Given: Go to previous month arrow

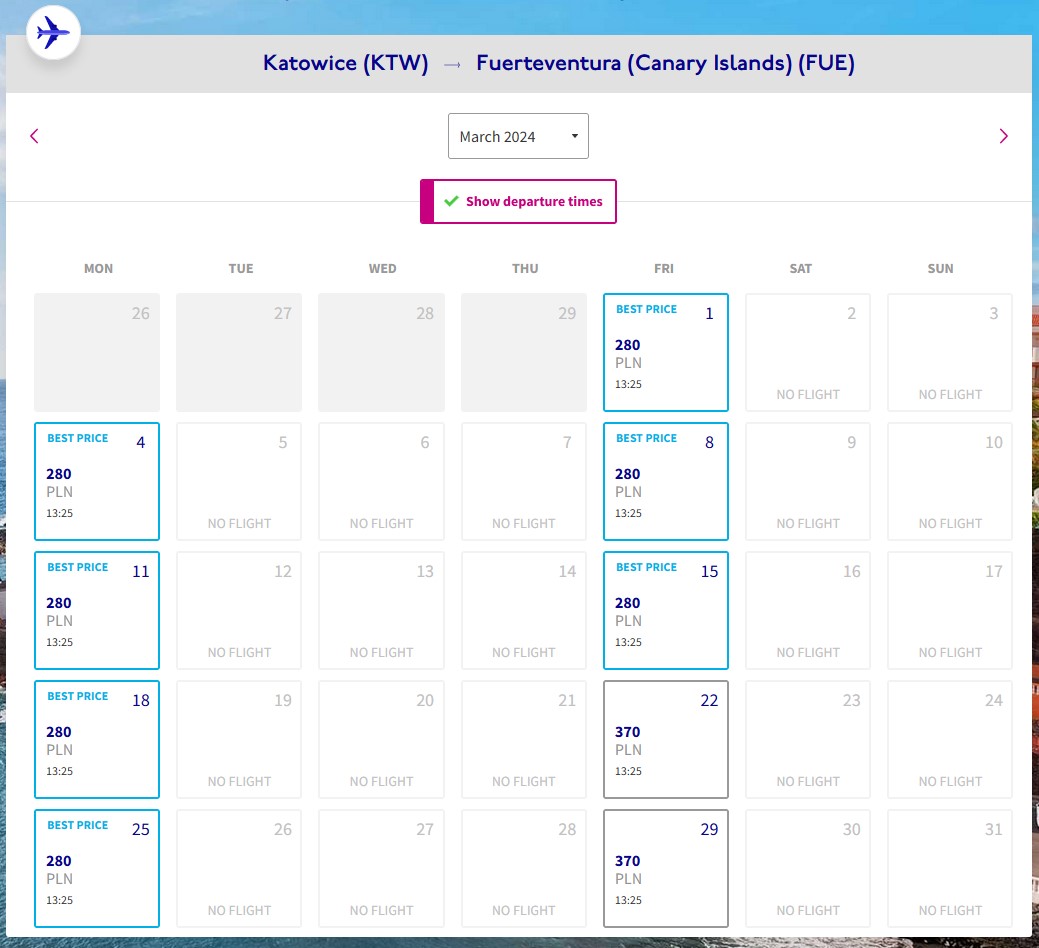Looking at the screenshot, I should point(34,136).
